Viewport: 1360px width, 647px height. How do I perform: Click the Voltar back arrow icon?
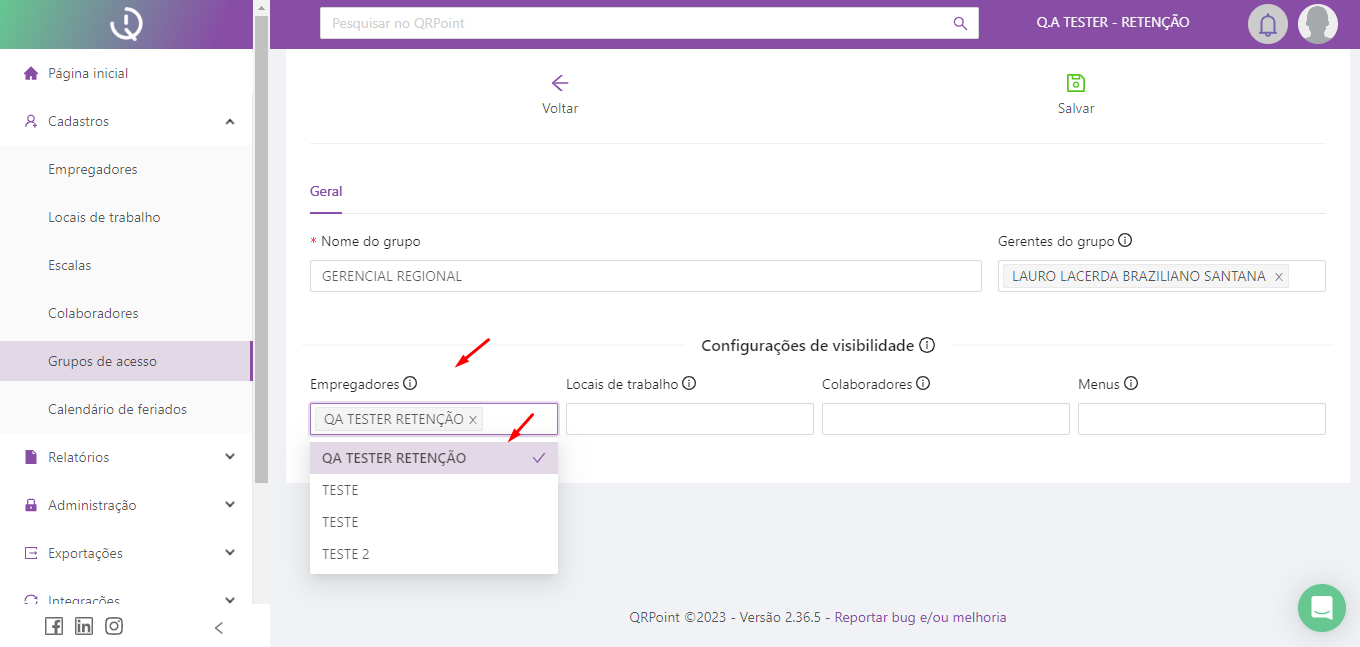560,83
